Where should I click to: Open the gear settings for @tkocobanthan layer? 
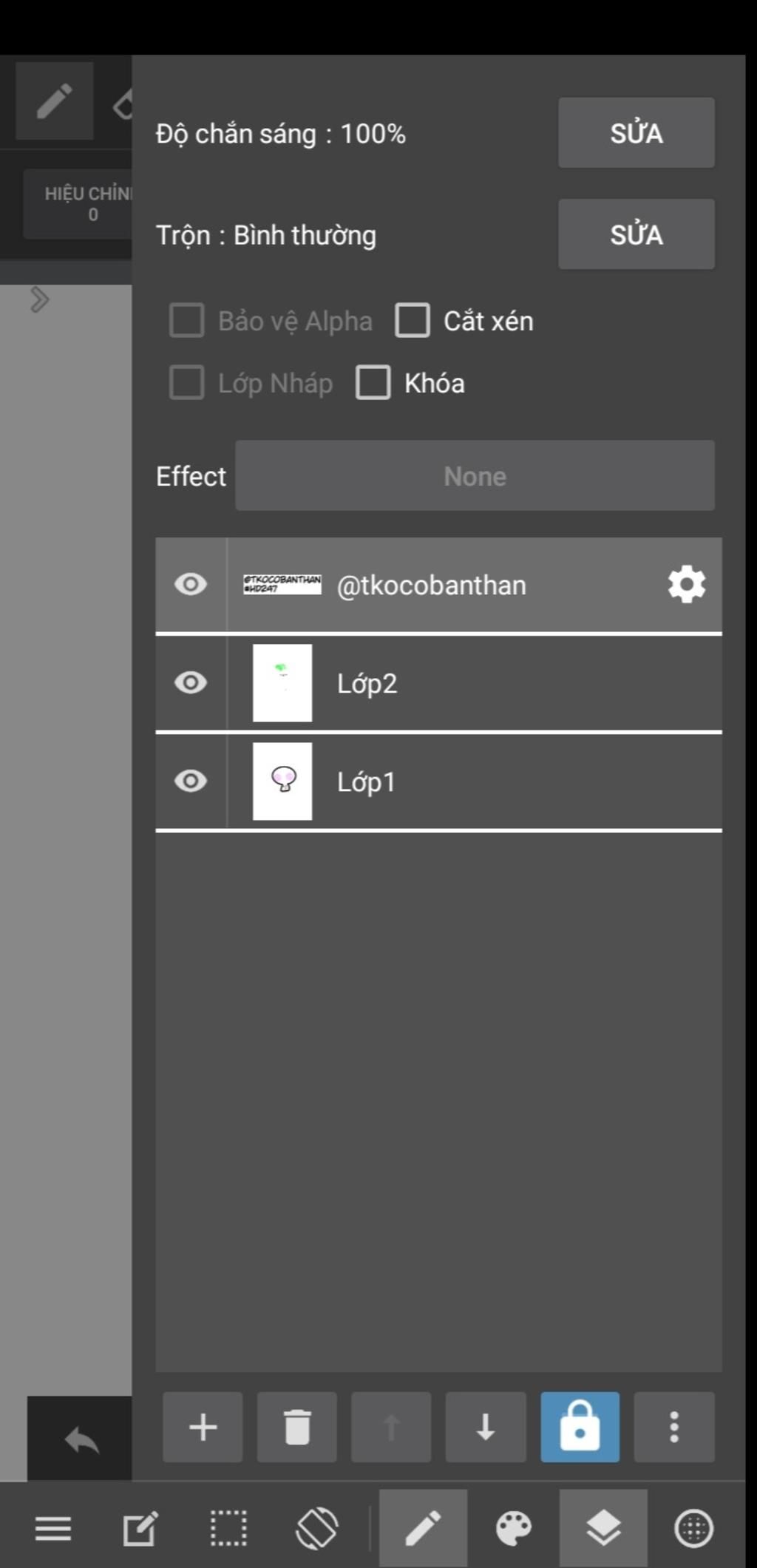coord(687,585)
